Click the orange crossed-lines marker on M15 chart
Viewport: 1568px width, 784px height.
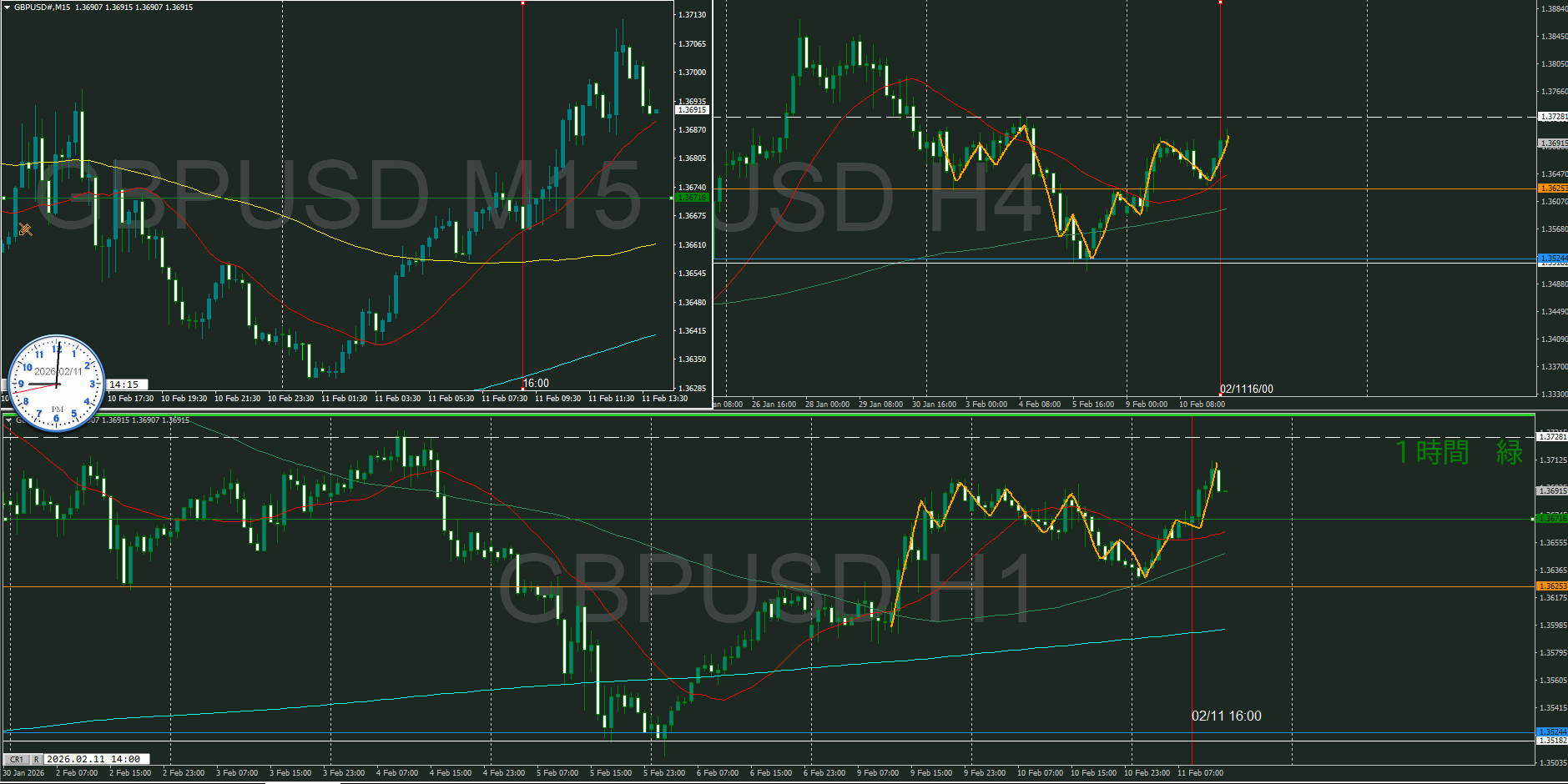click(25, 229)
